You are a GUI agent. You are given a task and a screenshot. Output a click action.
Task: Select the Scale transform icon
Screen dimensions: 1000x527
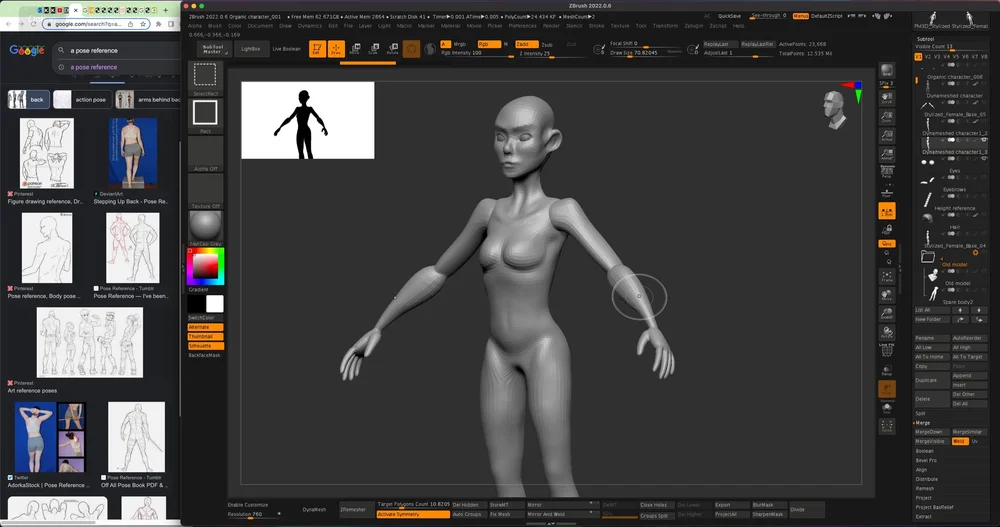pos(374,49)
